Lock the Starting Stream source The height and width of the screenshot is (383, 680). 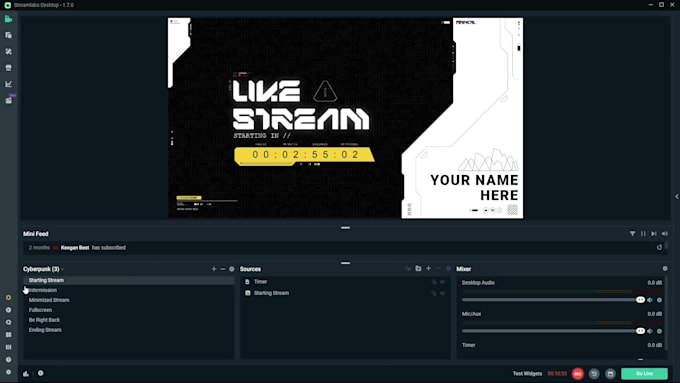click(434, 293)
